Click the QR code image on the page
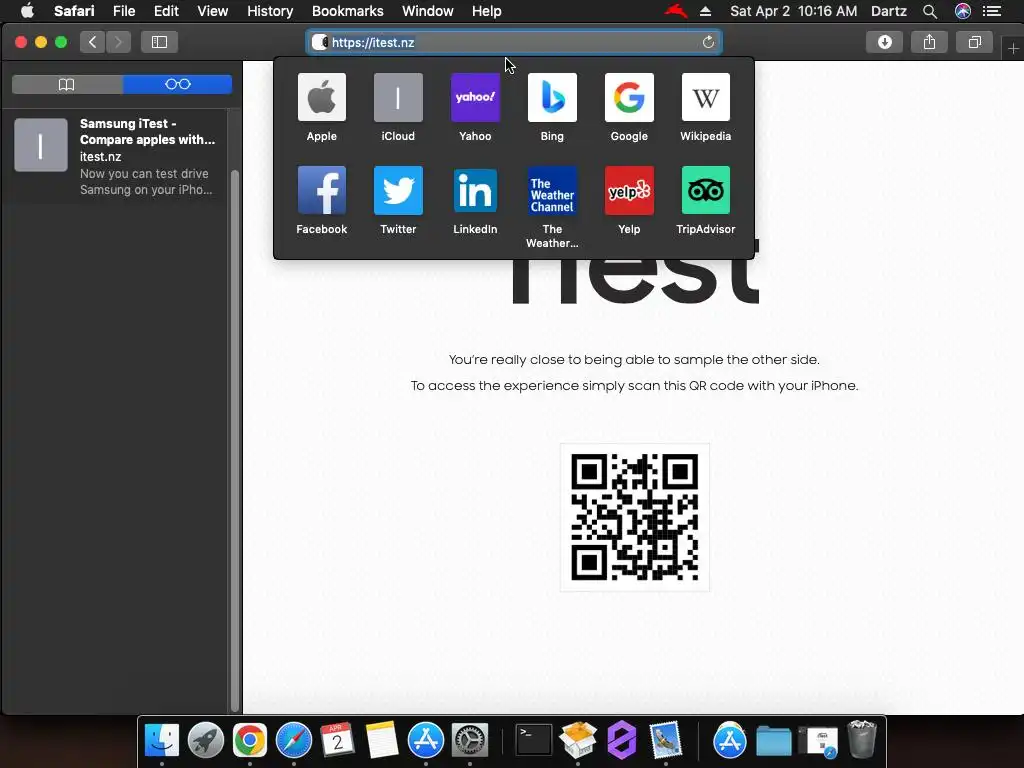Viewport: 1024px width, 768px height. click(x=635, y=517)
